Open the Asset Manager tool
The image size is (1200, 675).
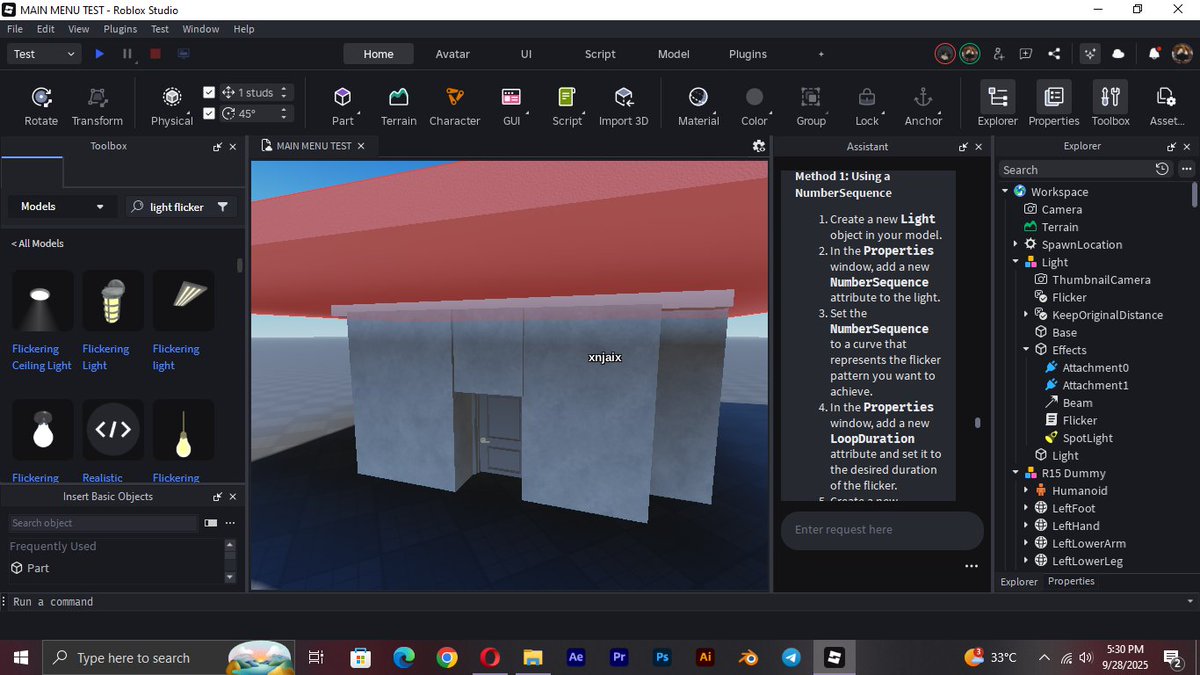click(x=1166, y=105)
